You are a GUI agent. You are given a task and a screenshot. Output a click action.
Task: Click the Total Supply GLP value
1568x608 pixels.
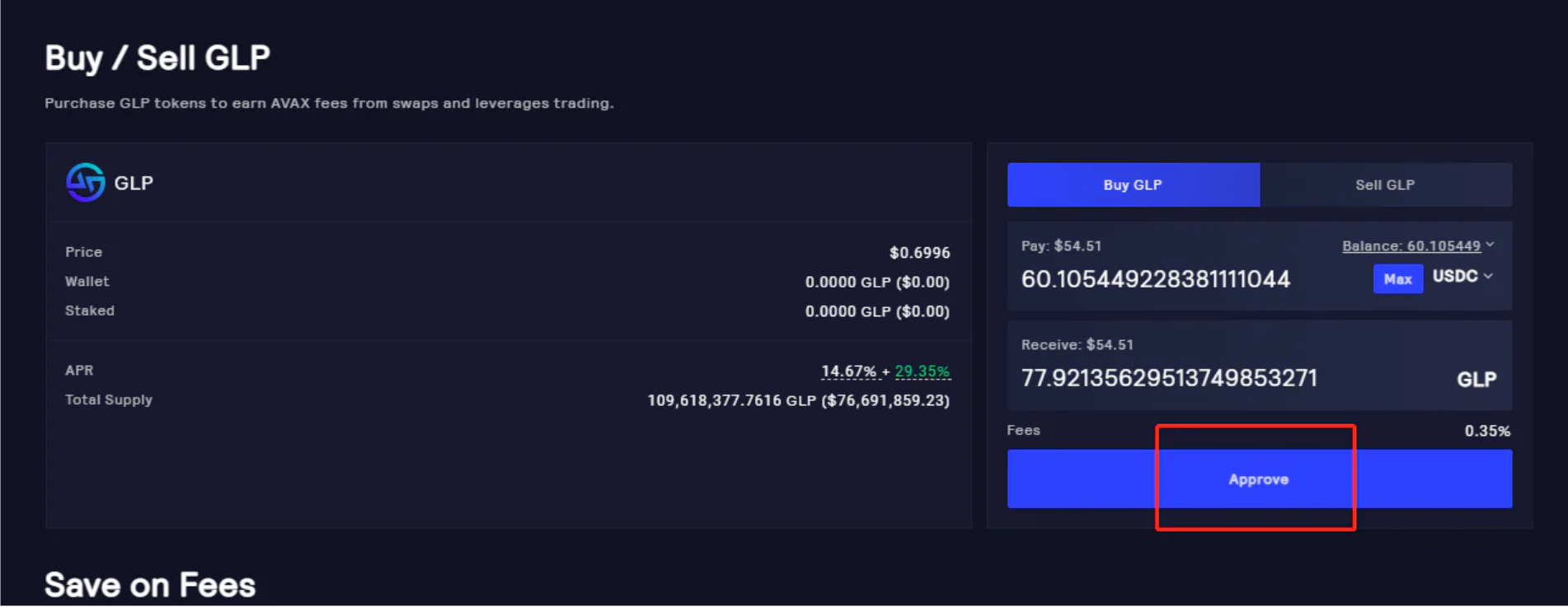798,400
